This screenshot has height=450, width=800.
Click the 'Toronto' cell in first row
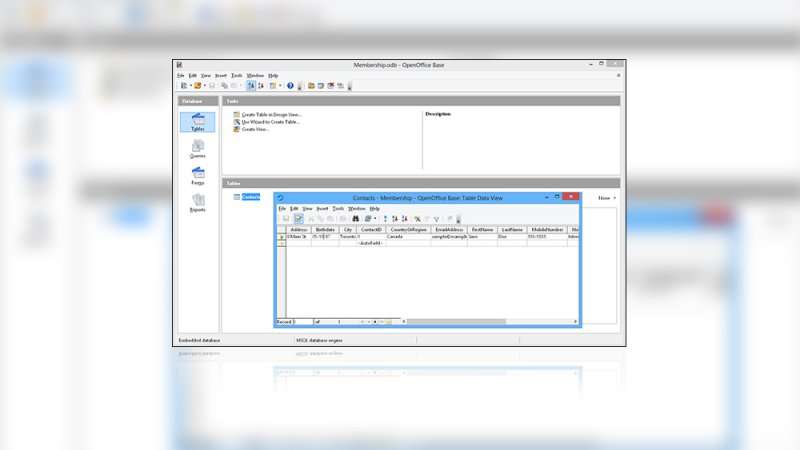click(348, 237)
